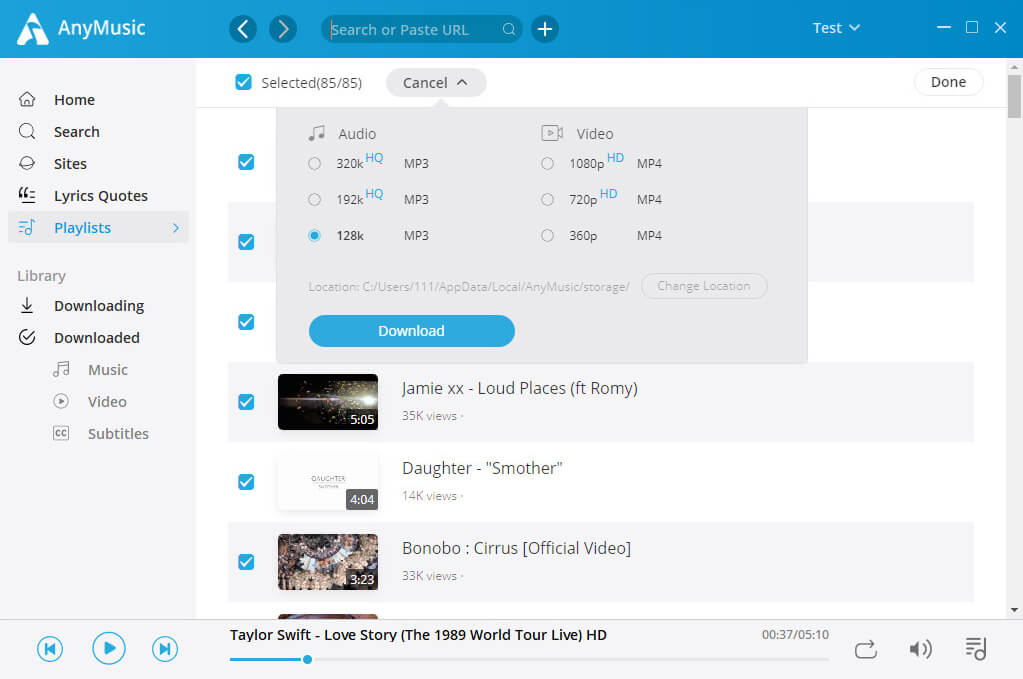Select 720p HD MP4 video option

point(547,200)
